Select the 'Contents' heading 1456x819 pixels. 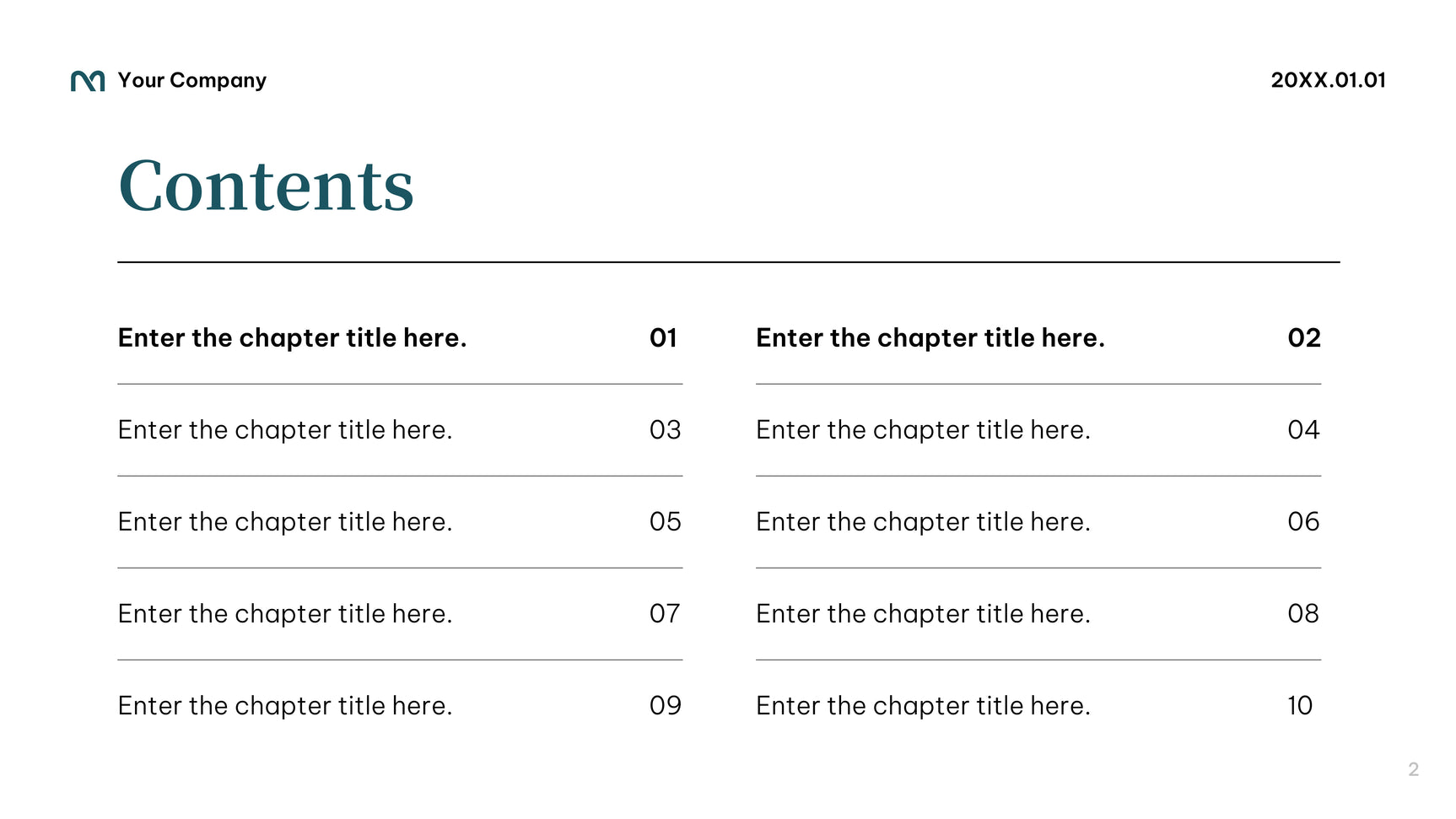[x=267, y=186]
